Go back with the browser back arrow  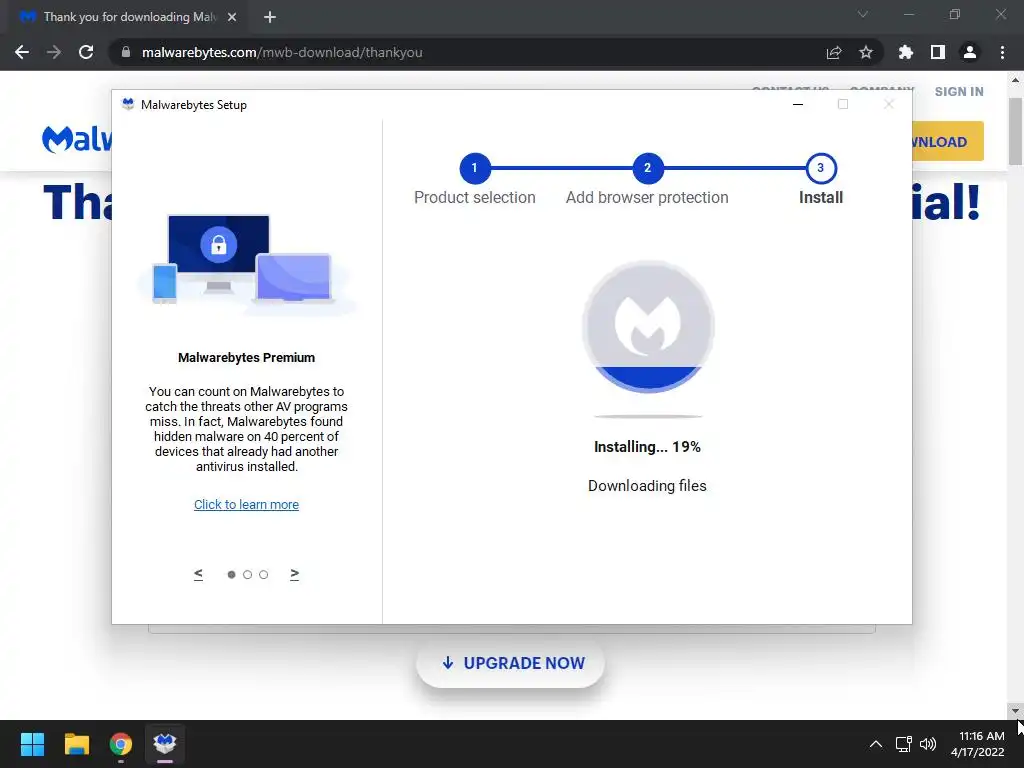click(x=22, y=52)
